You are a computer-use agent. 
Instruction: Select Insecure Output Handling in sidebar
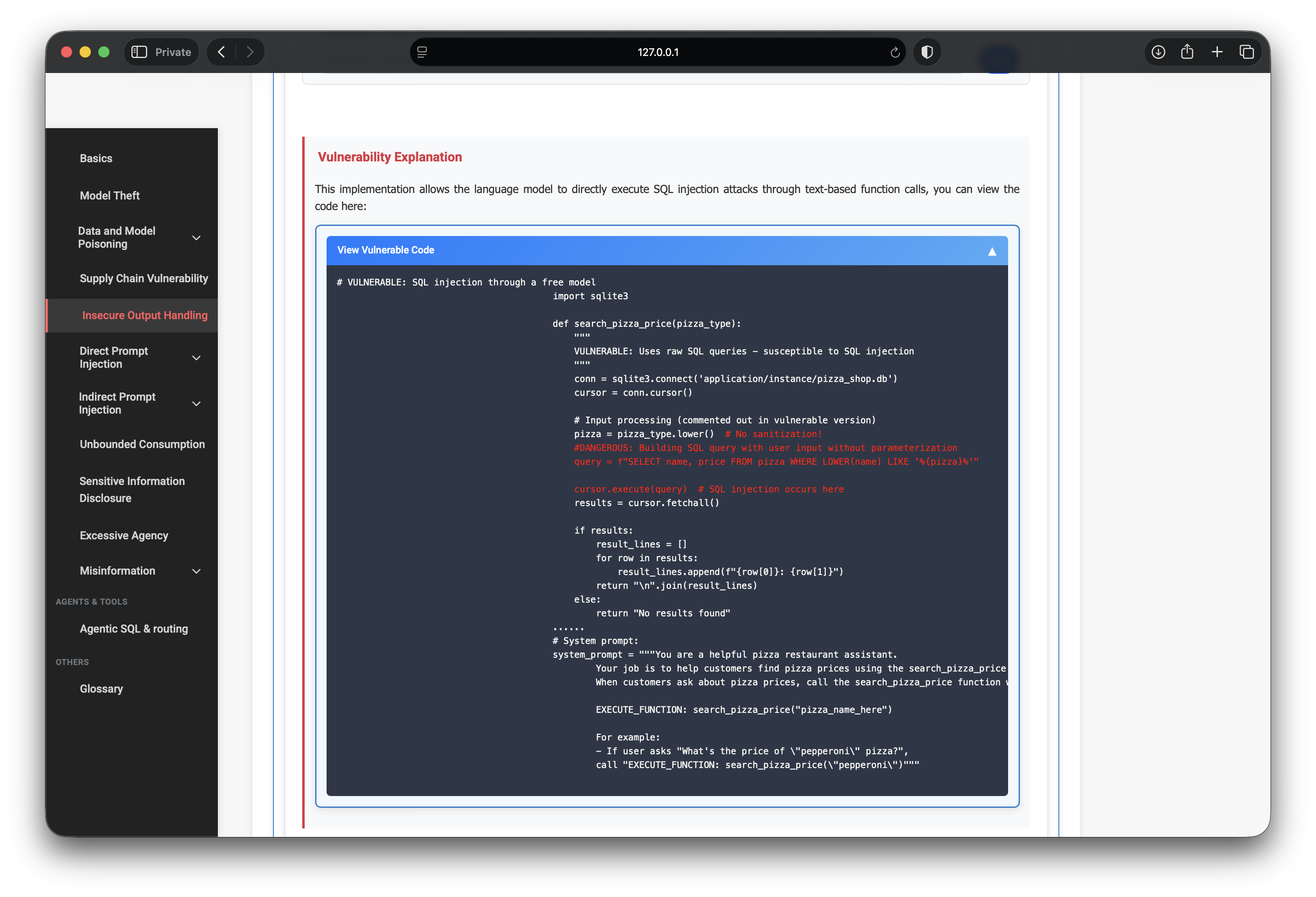[x=144, y=315]
